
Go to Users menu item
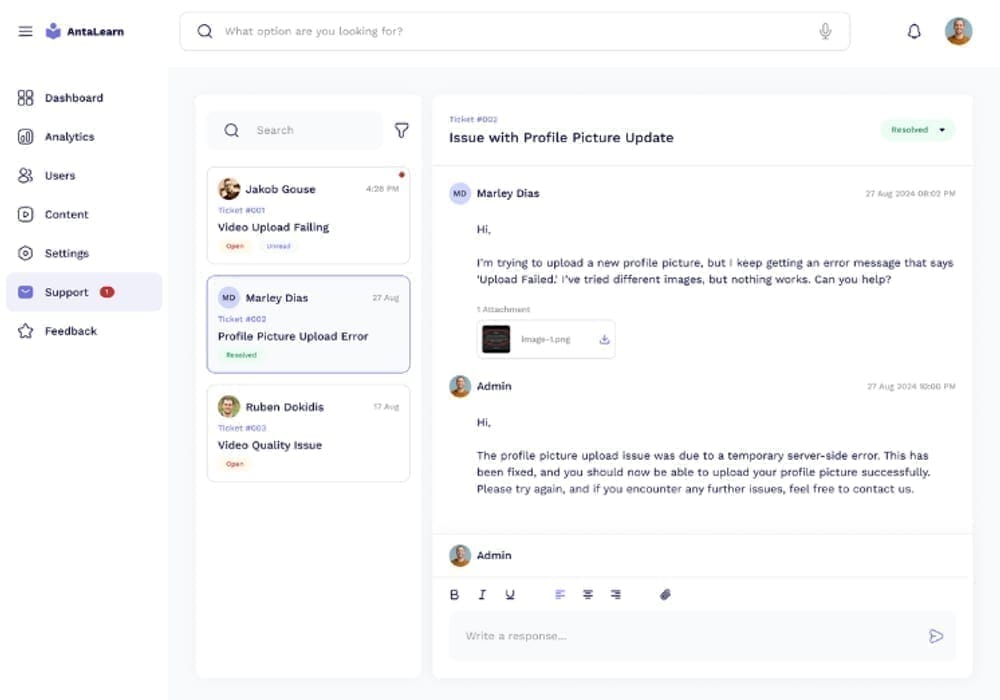pos(84,175)
